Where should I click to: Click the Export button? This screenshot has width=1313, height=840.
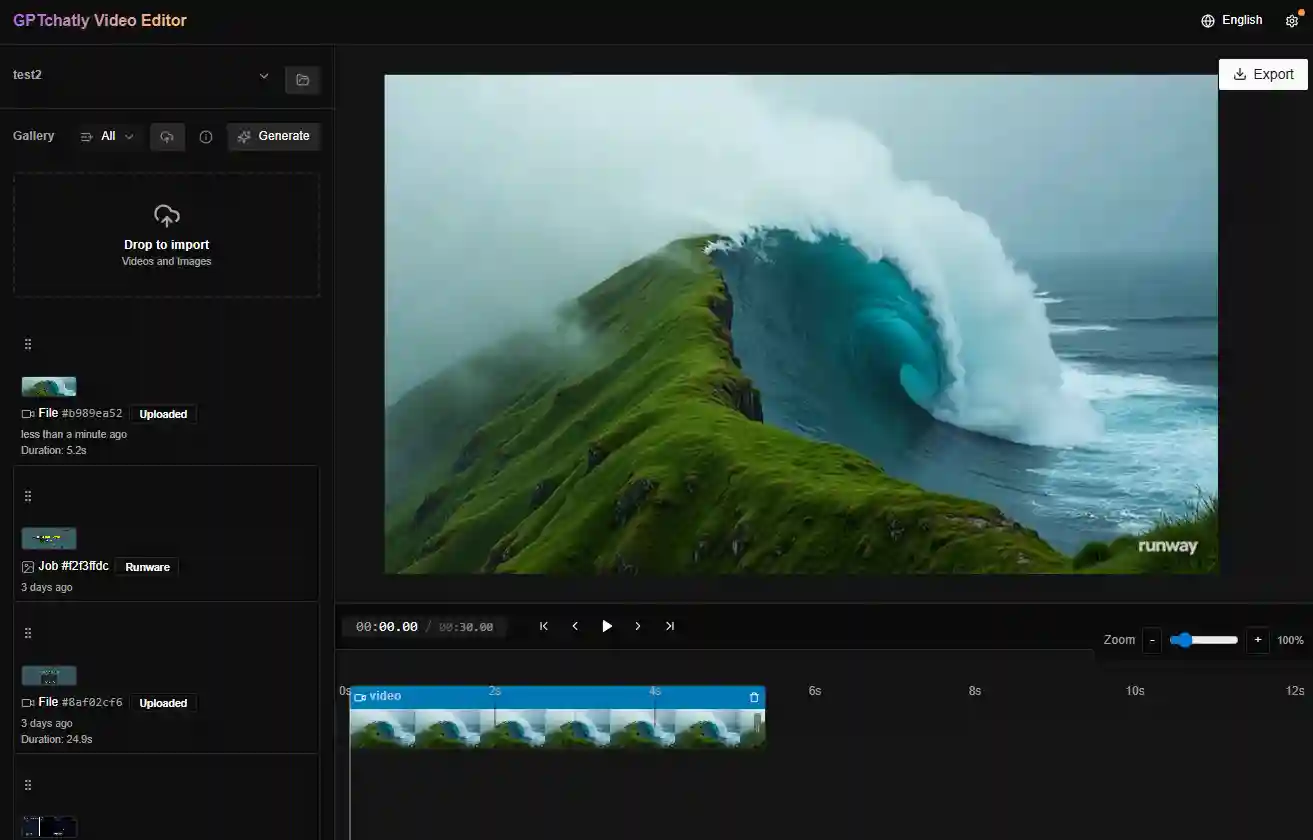(x=1263, y=74)
